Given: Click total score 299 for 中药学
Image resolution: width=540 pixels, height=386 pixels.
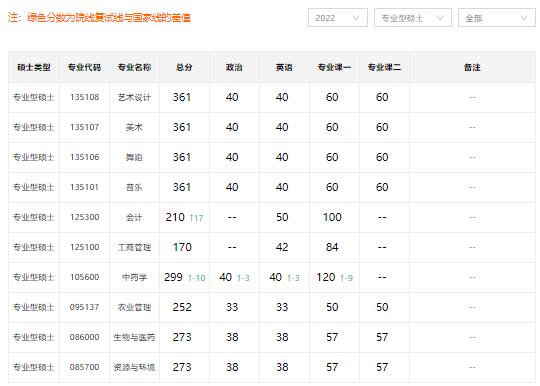Looking at the screenshot, I should pyautogui.click(x=173, y=277).
